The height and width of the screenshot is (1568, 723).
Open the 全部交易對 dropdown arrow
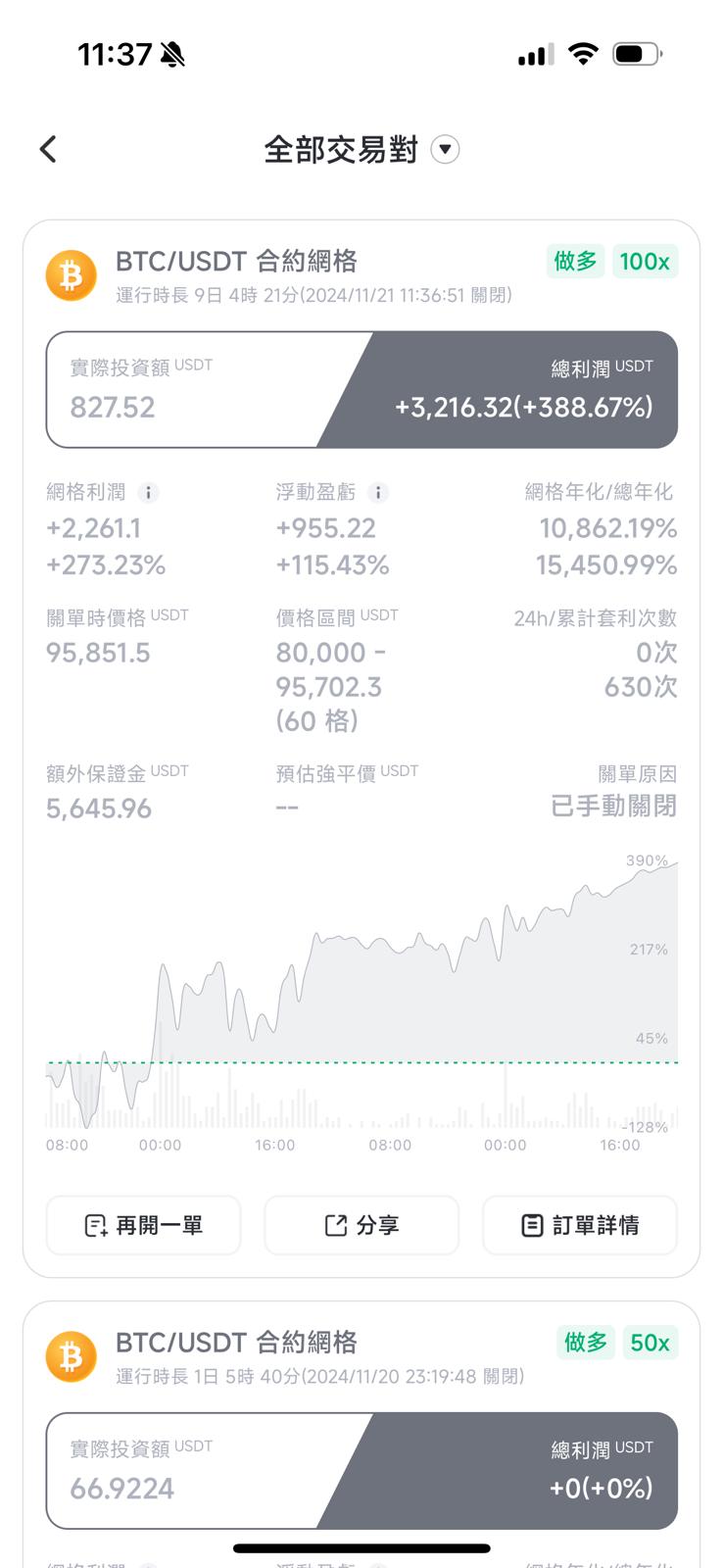tap(445, 149)
